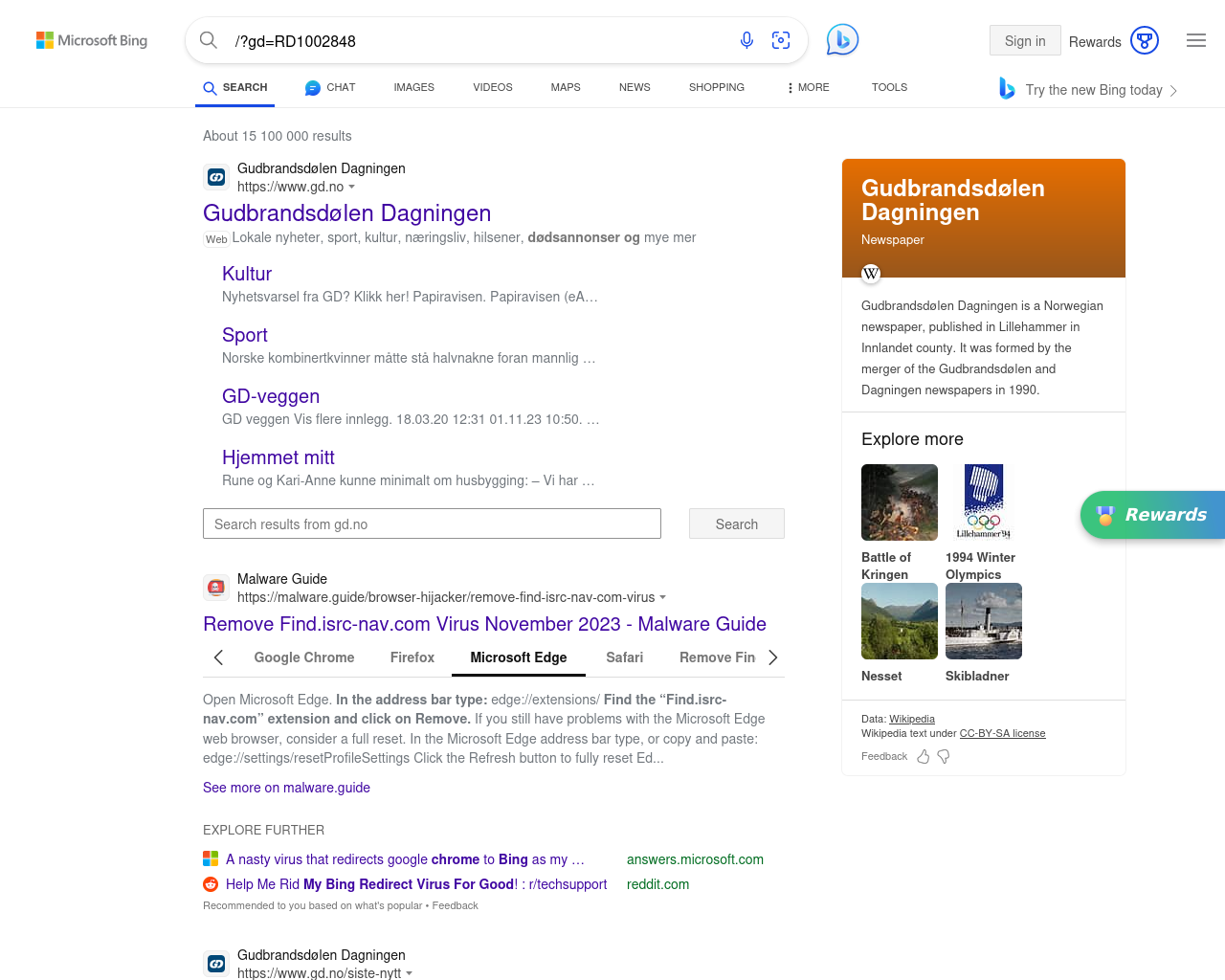Click the 'Remove Fin' tab label

click(717, 657)
